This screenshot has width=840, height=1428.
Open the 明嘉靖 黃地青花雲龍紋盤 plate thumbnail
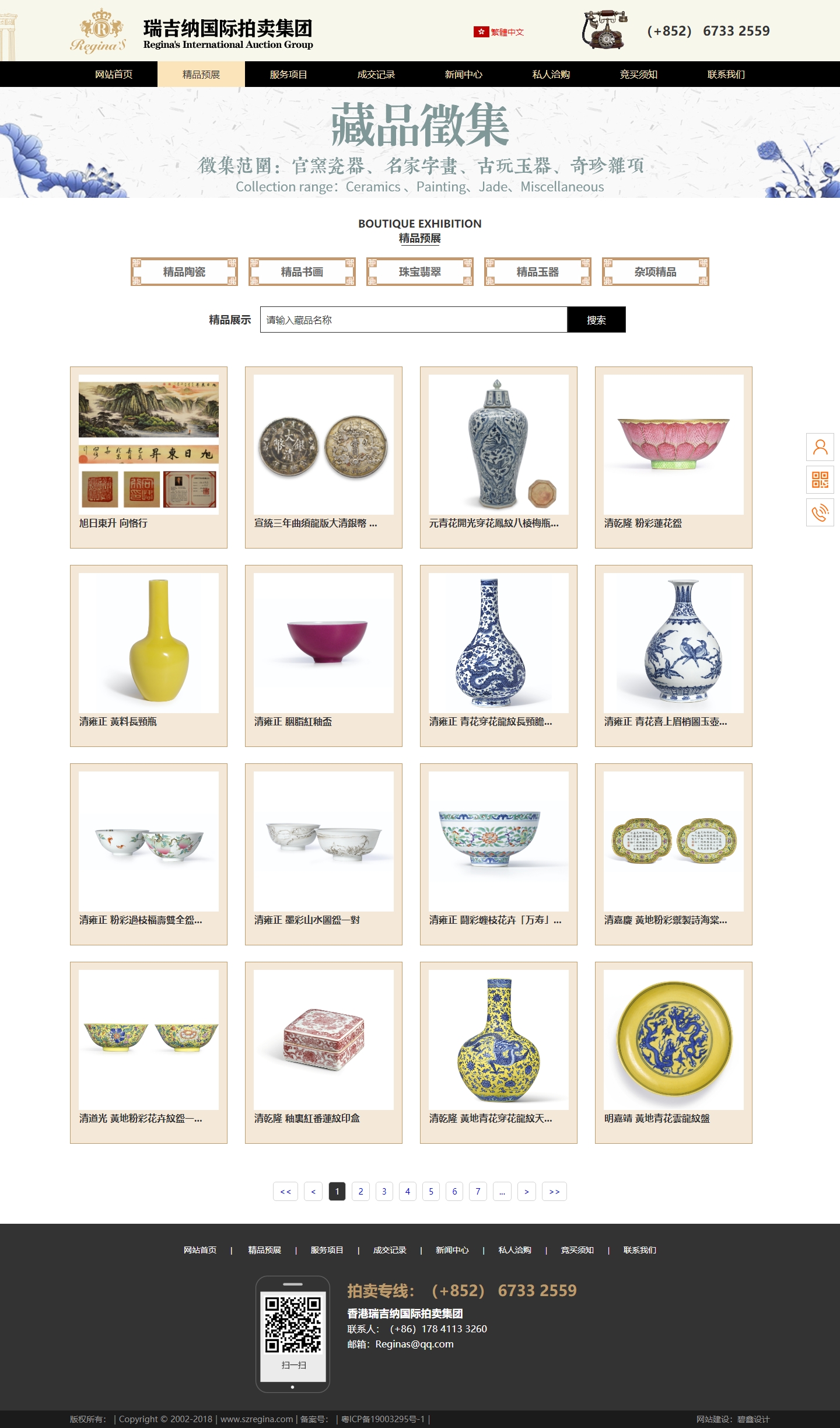tap(674, 1040)
